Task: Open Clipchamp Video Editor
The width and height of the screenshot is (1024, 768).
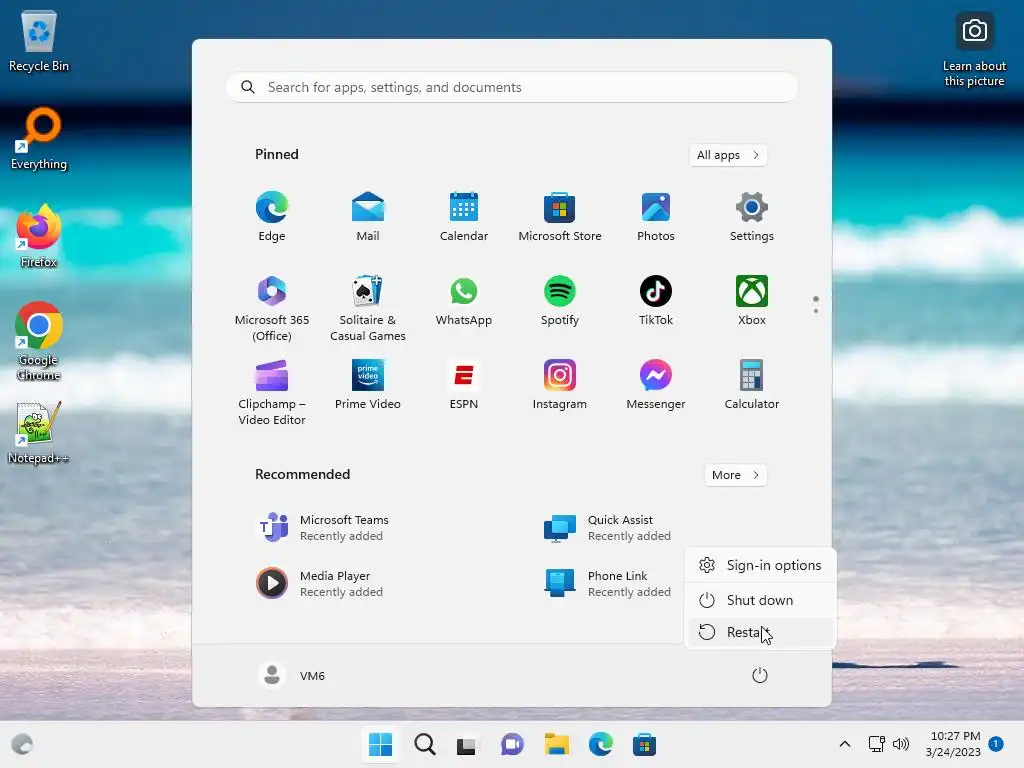Action: pos(272,392)
